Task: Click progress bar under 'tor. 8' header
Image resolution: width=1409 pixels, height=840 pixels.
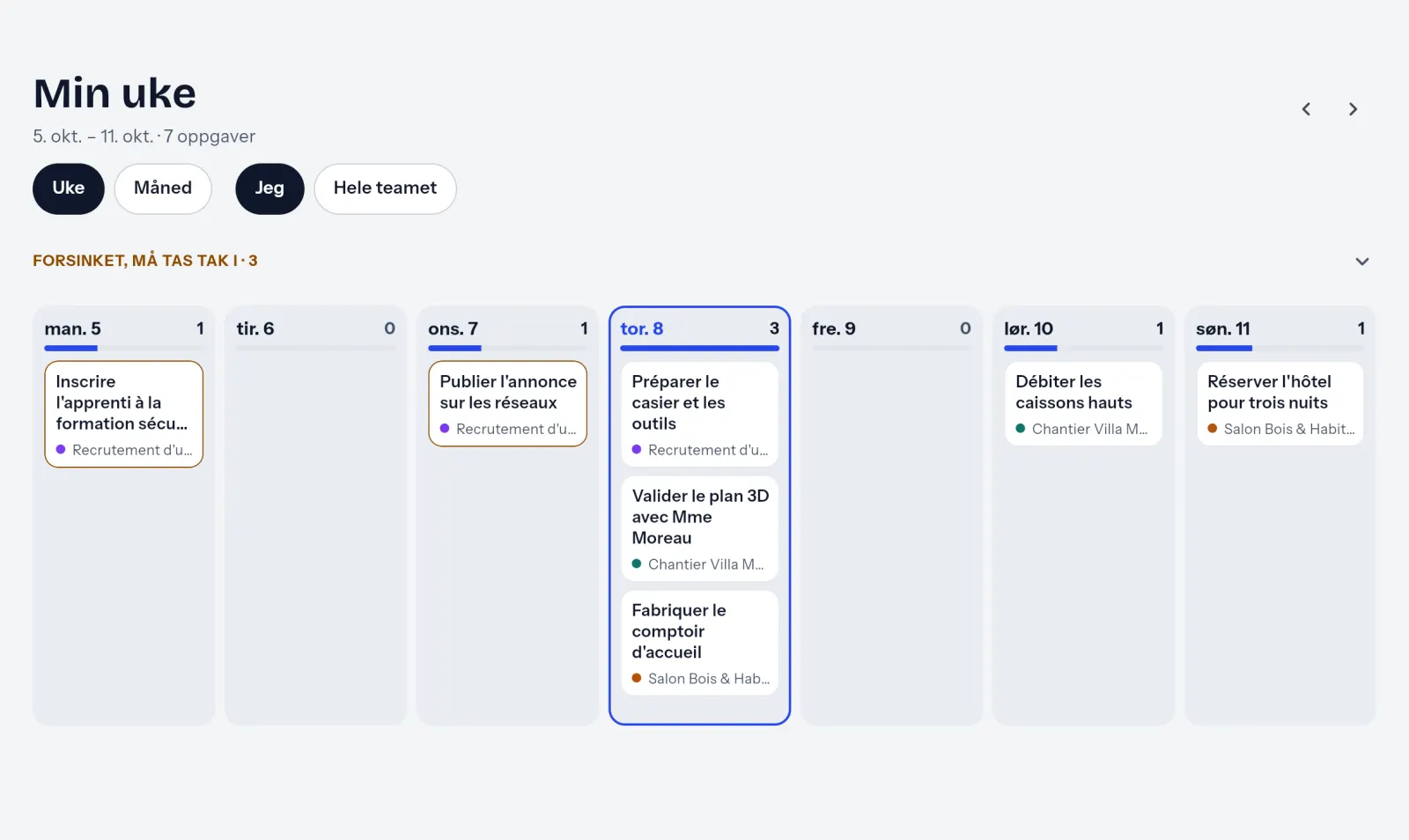Action: pos(700,349)
